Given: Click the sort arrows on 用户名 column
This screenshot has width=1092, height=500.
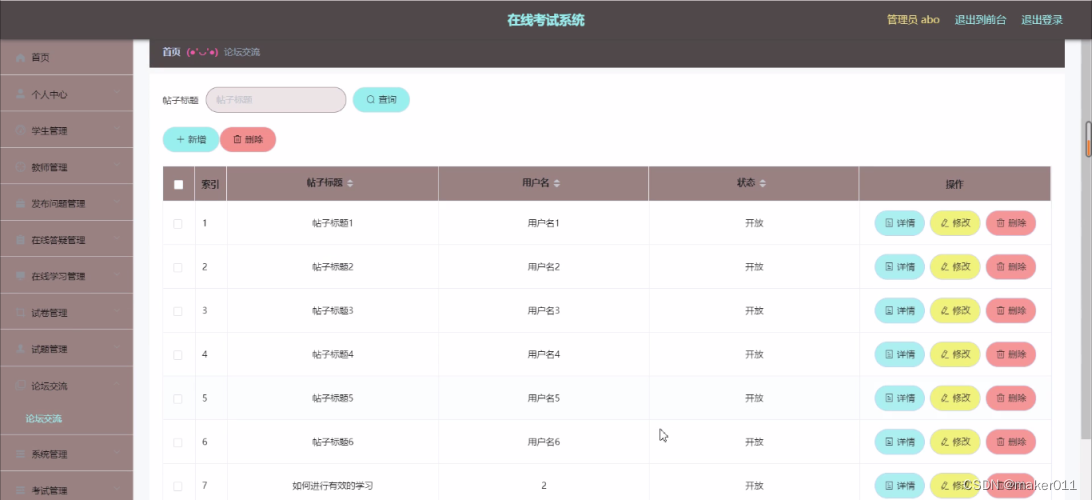Looking at the screenshot, I should pos(556,184).
